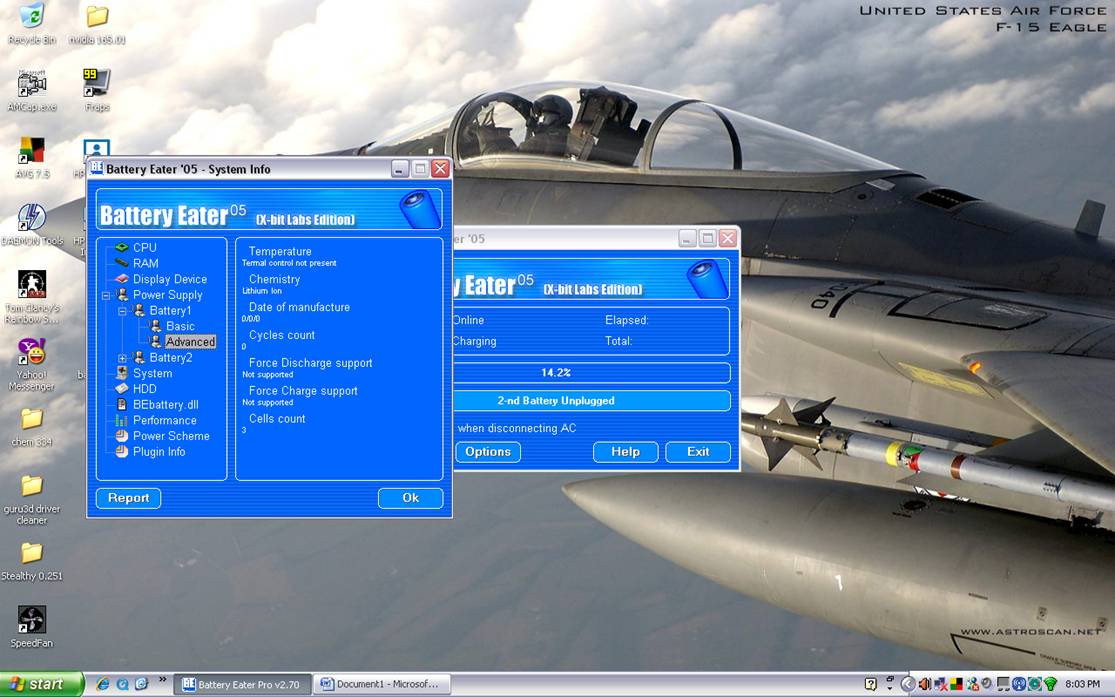
Task: Collapse the Battery1 tree node
Action: 122,310
